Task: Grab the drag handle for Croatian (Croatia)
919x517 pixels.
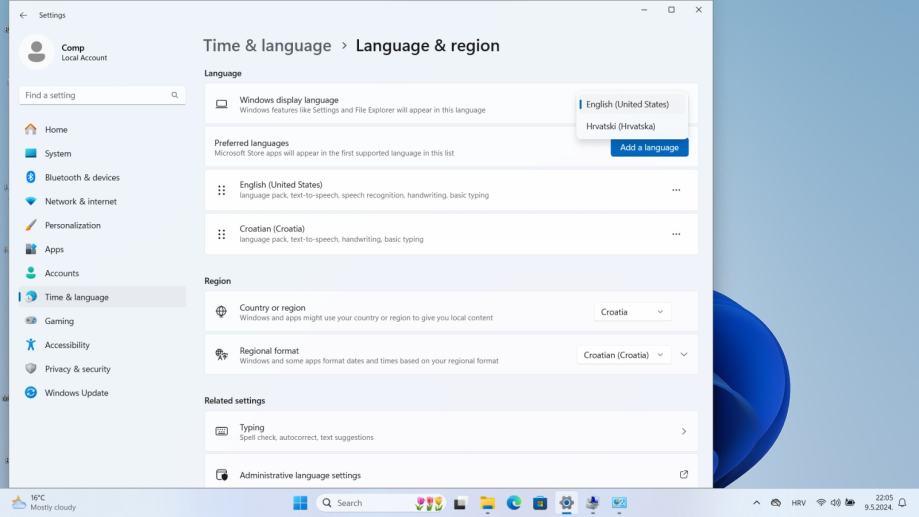Action: click(x=222, y=234)
